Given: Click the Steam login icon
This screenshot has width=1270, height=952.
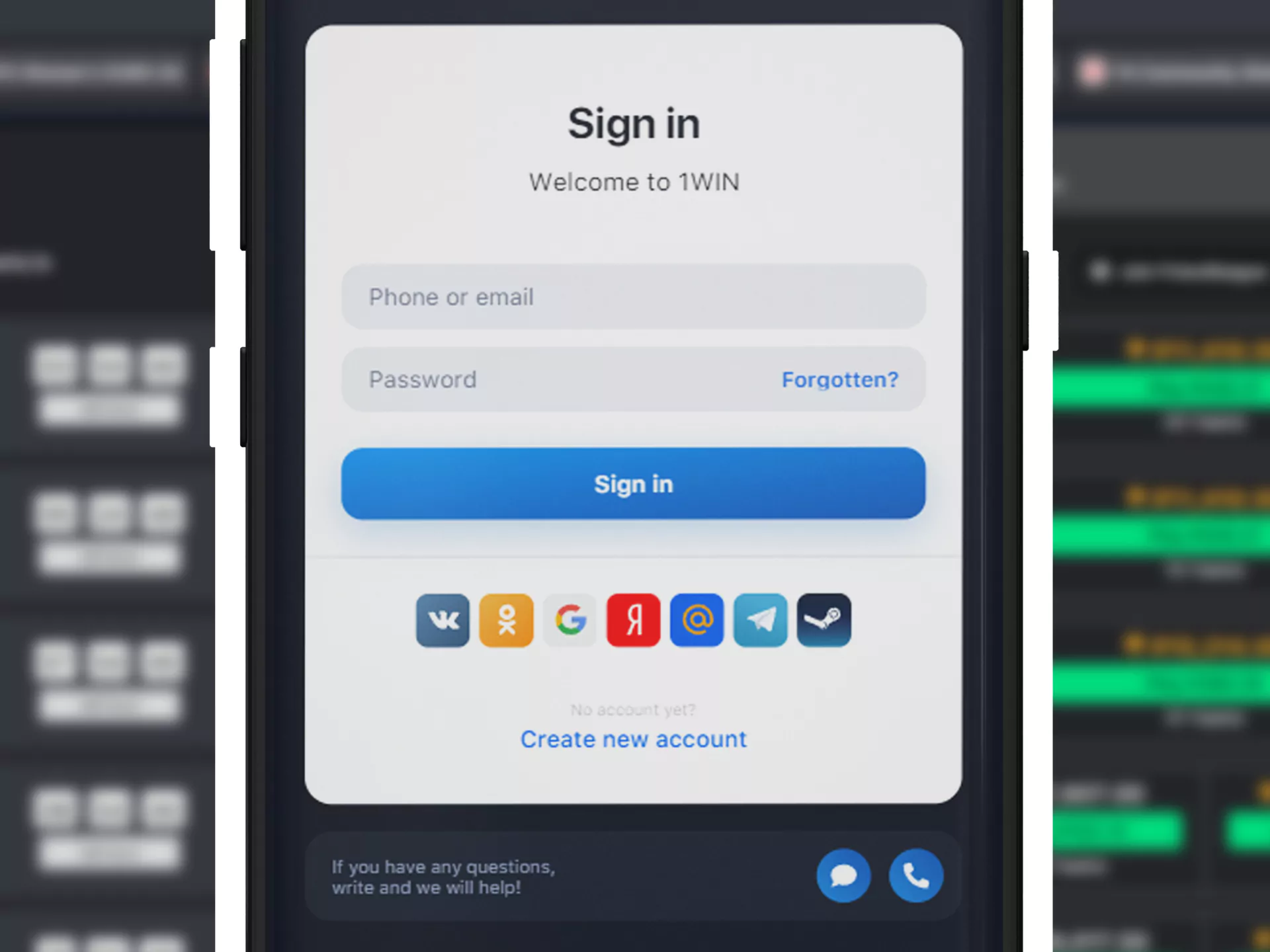Looking at the screenshot, I should [824, 620].
